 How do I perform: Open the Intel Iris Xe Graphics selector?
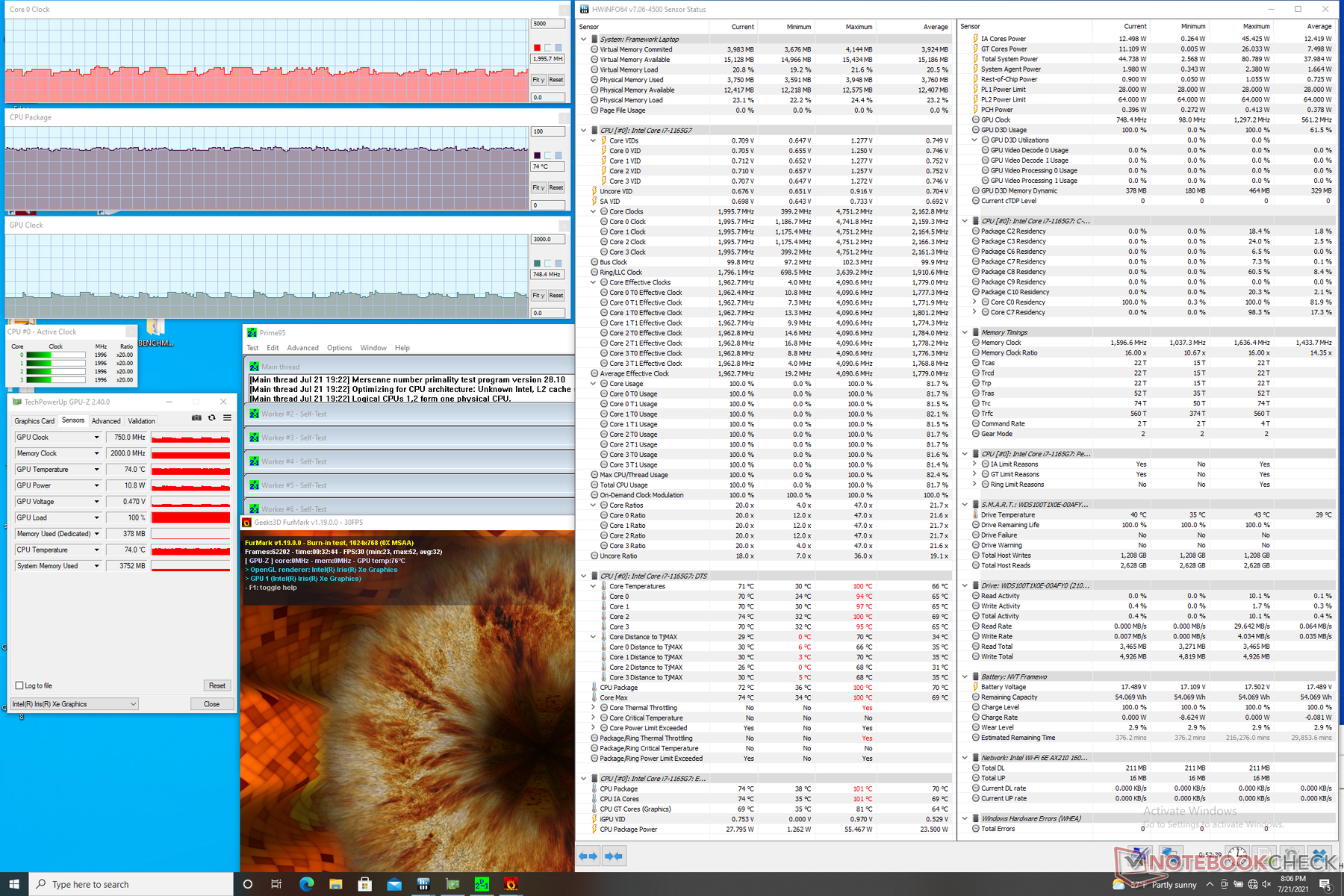[75, 704]
